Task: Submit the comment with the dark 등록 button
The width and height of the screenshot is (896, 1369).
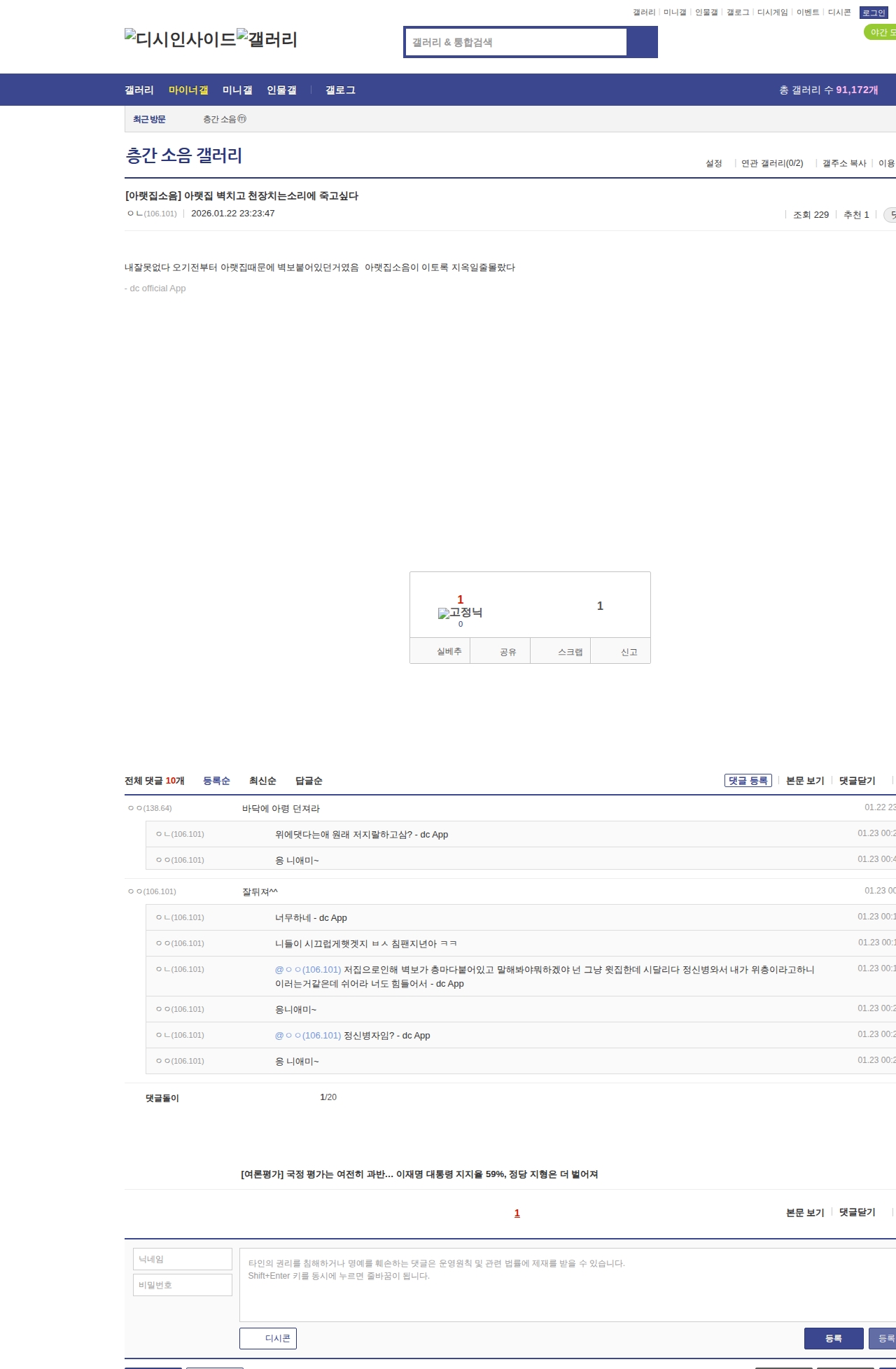Action: (x=834, y=1338)
